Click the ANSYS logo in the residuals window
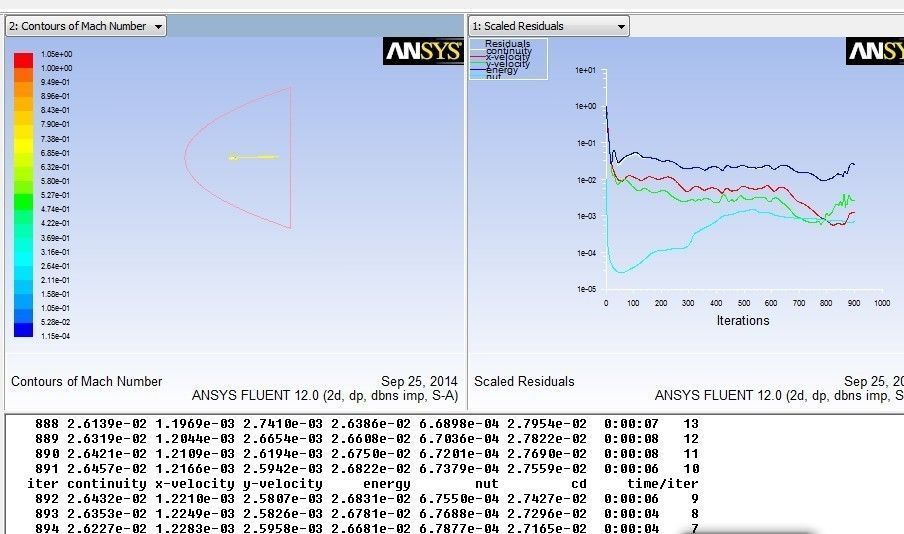 (x=875, y=51)
